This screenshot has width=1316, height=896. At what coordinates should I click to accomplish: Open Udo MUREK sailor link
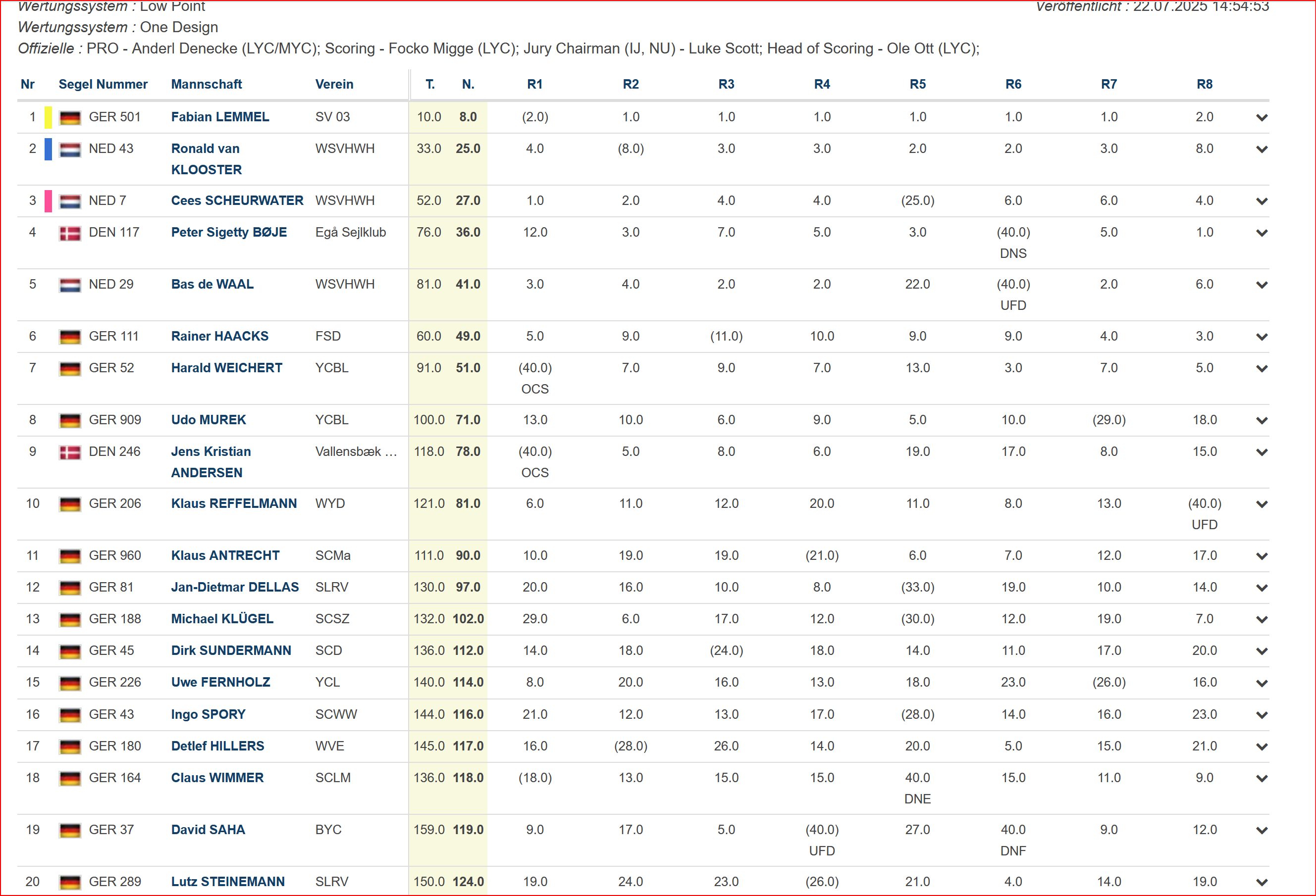(x=209, y=421)
